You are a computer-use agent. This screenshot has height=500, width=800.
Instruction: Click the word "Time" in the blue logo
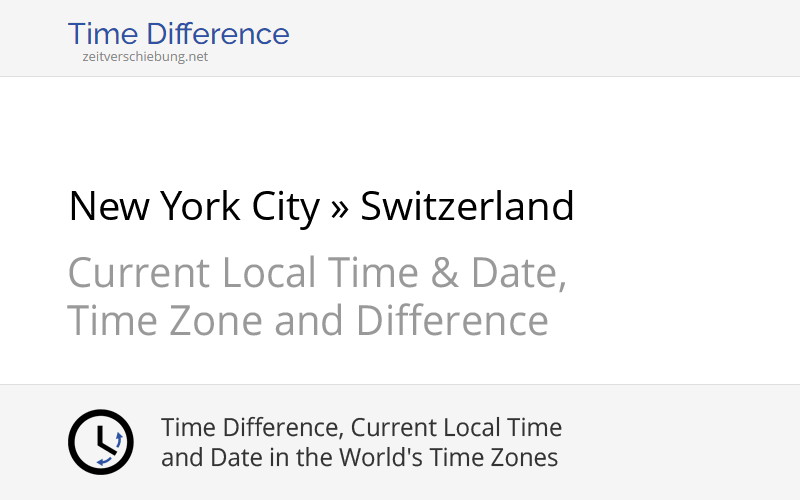[101, 34]
